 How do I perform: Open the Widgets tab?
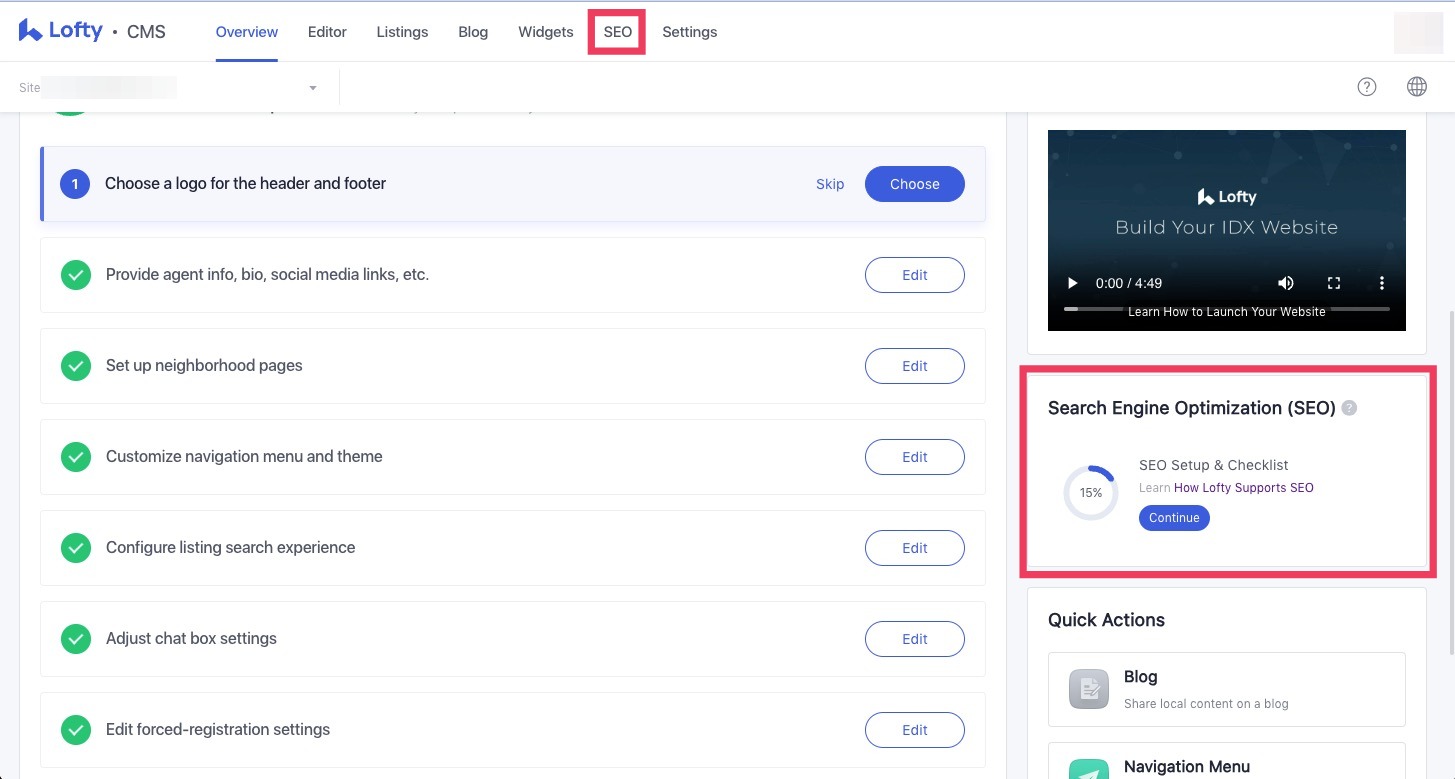tap(546, 32)
